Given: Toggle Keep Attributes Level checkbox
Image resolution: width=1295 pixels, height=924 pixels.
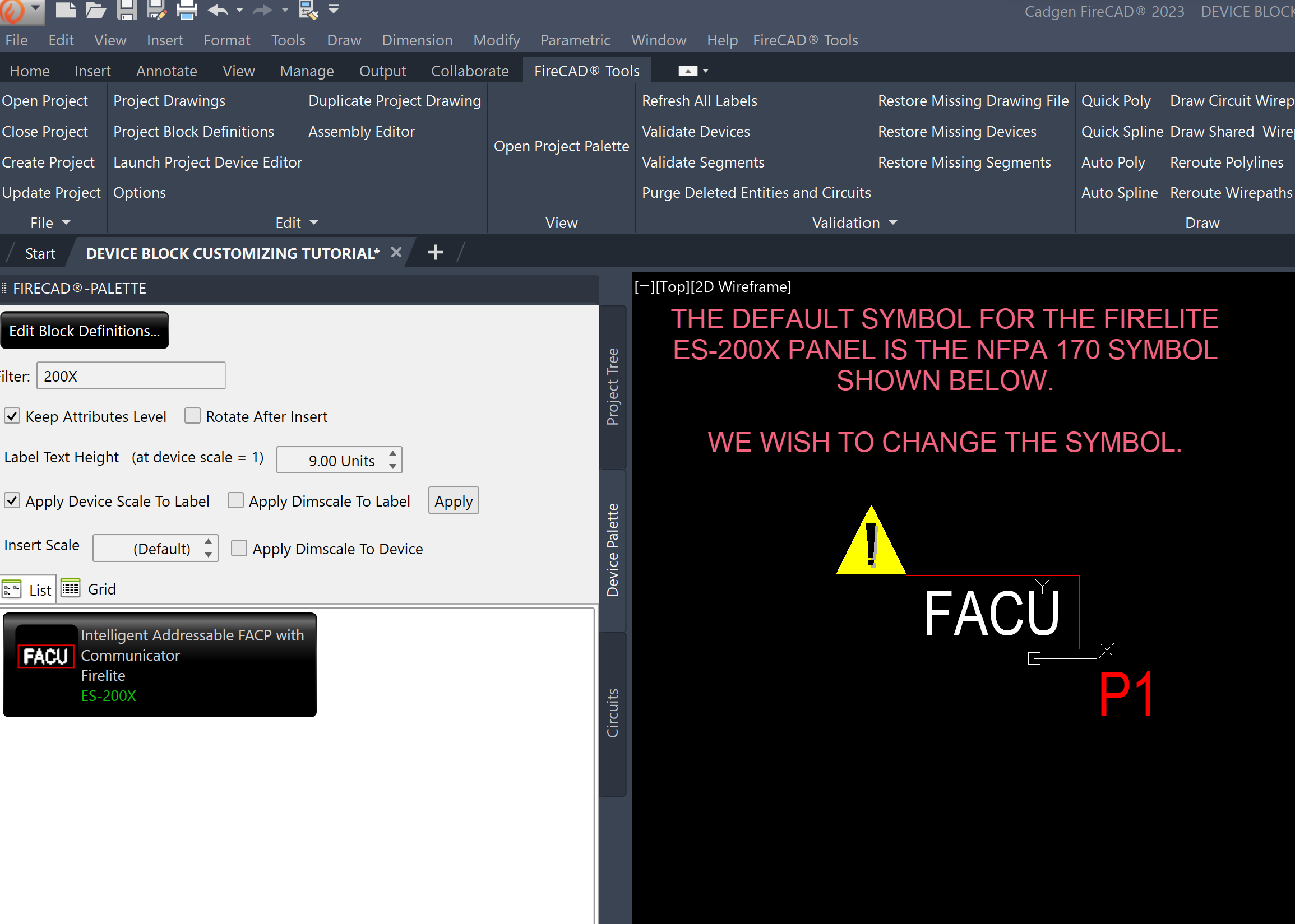Looking at the screenshot, I should coord(12,416).
